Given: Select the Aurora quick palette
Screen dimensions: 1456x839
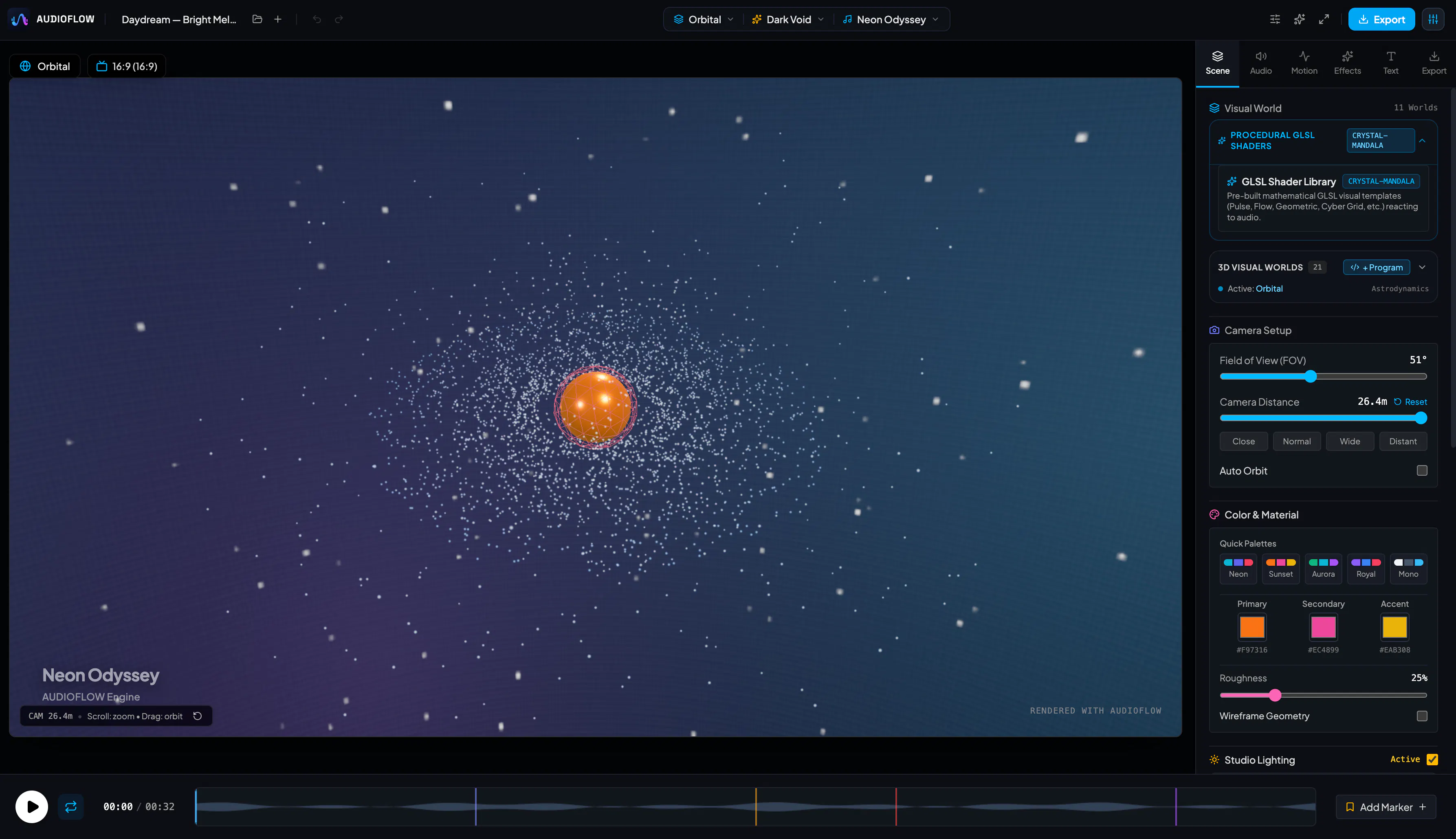Looking at the screenshot, I should point(1324,569).
